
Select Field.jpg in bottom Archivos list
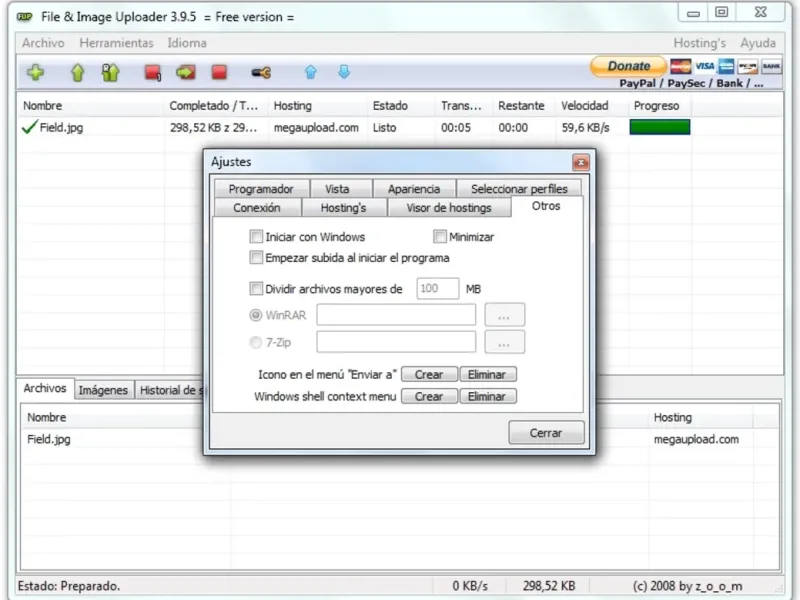pos(49,439)
